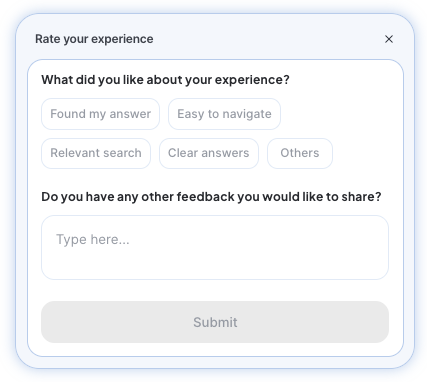Close the Rate your experience dialog
Image resolution: width=427 pixels, height=382 pixels.
pyautogui.click(x=389, y=39)
